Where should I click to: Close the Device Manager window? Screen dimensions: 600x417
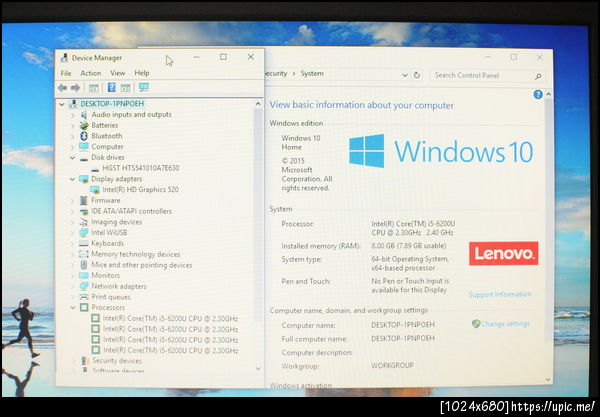(251, 57)
